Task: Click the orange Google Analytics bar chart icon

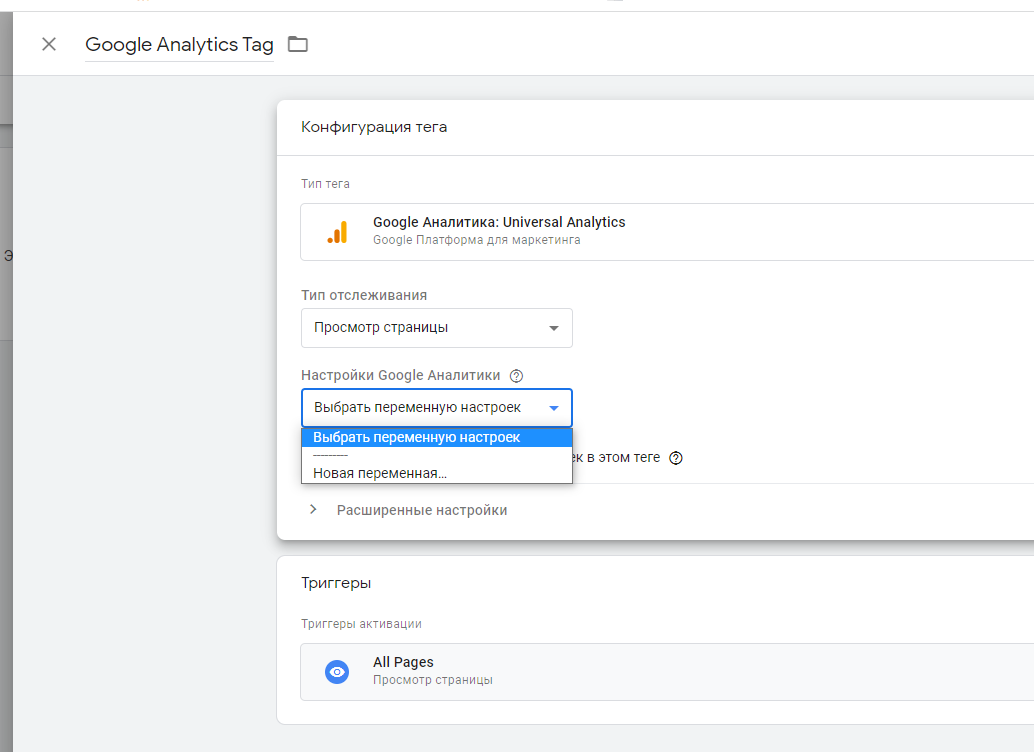Action: 337,232
